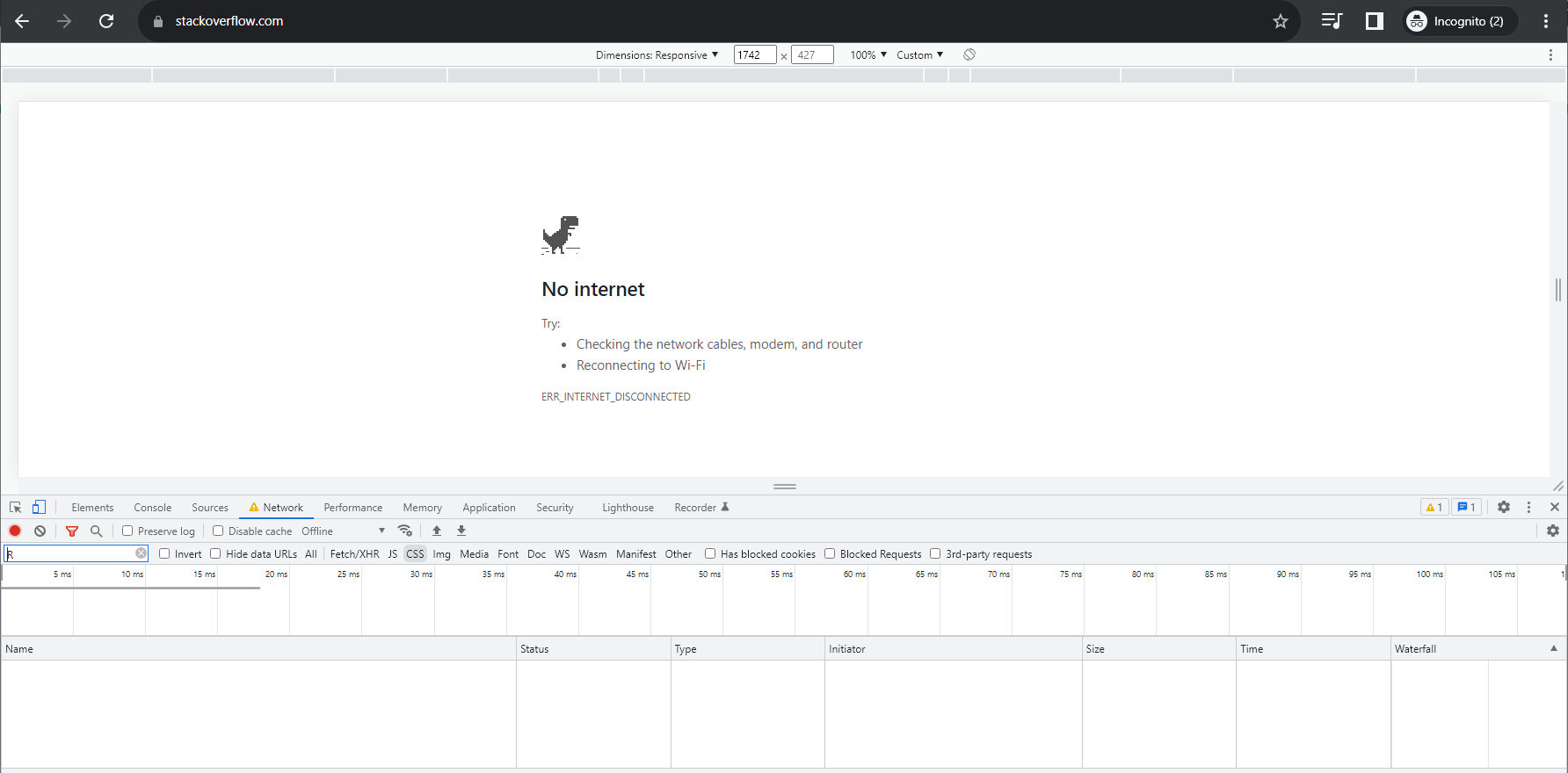
Task: Open the DevTools customize three-dot menu
Action: [1528, 507]
